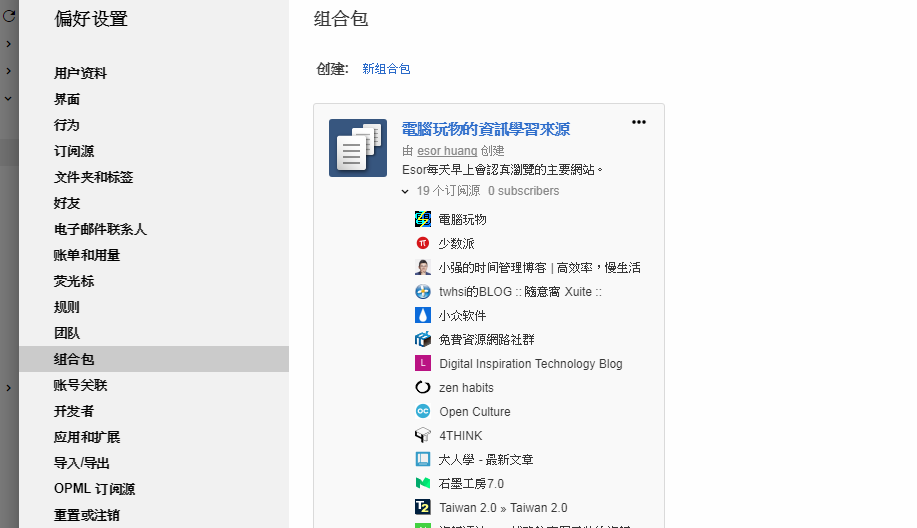Open esor huang author profile link
The height and width of the screenshot is (528, 917).
447,151
